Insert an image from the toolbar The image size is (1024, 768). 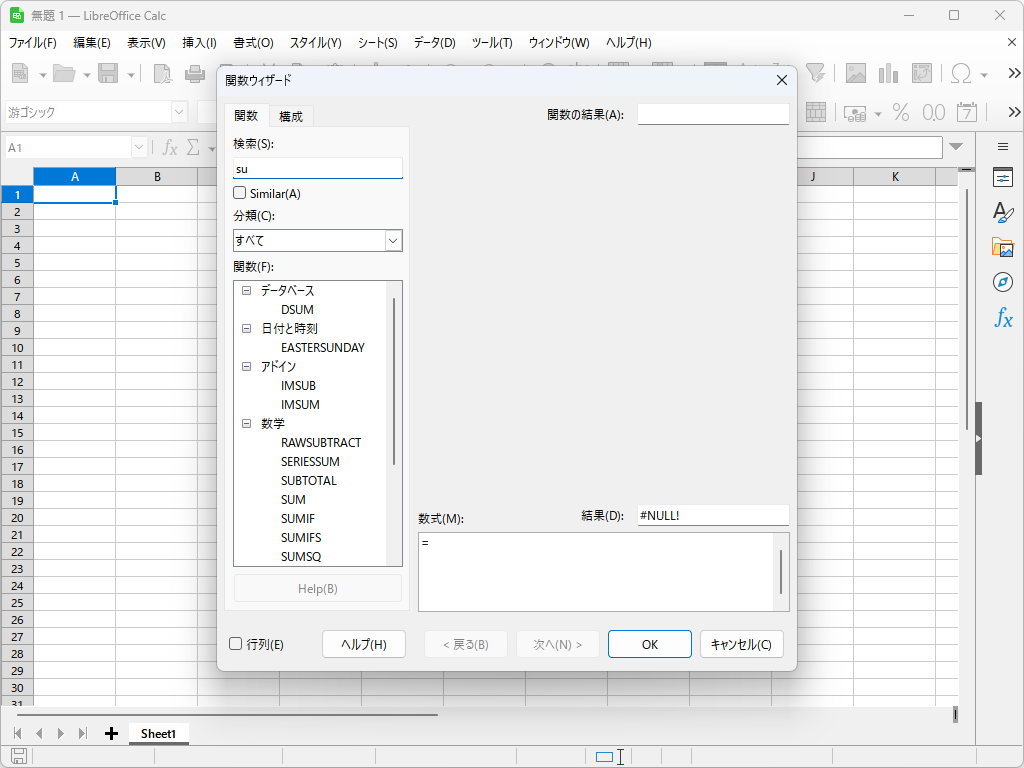[857, 73]
